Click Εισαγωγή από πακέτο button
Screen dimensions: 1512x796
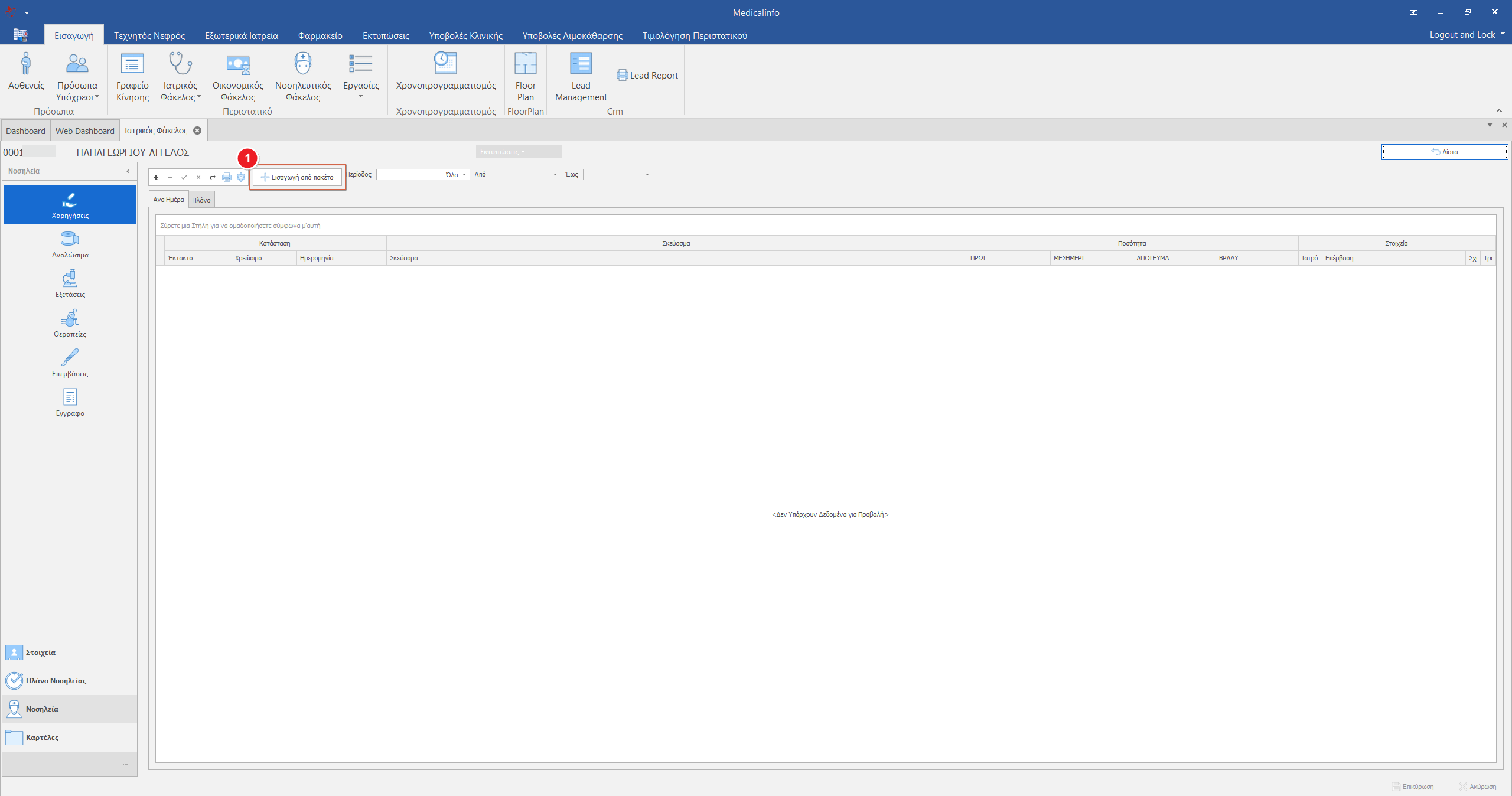[x=297, y=177]
